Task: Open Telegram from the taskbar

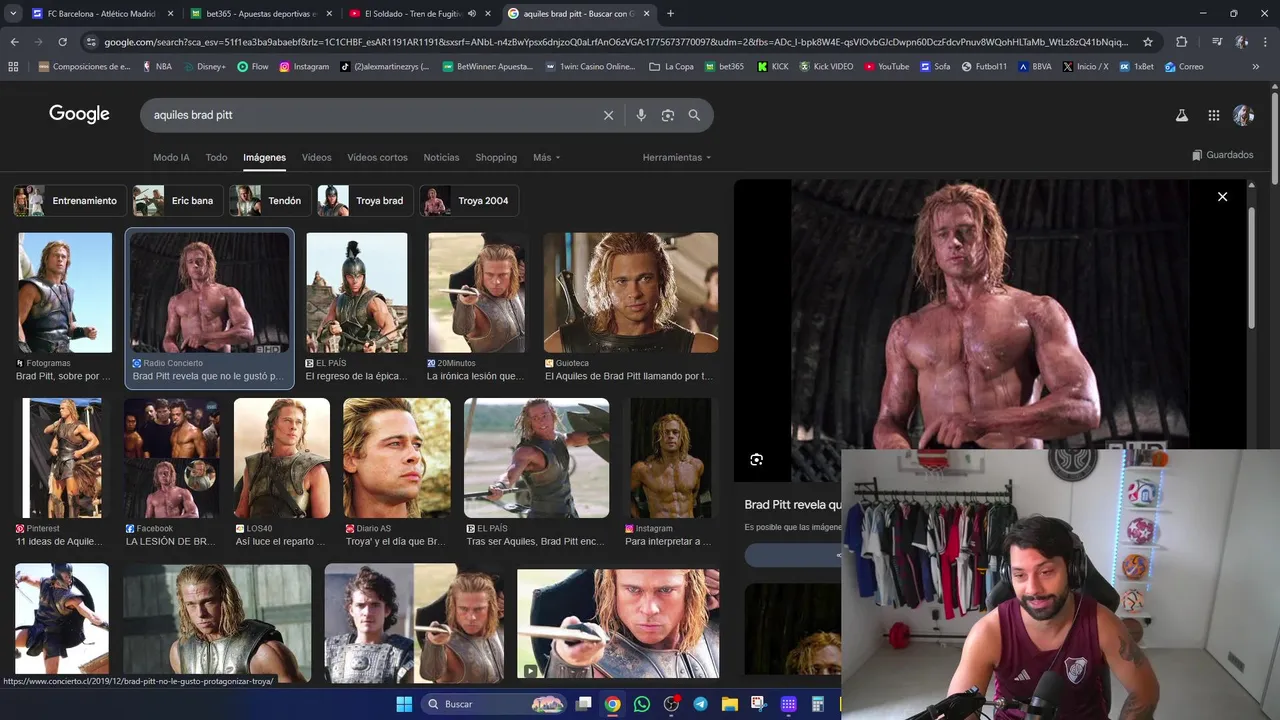Action: pos(700,704)
